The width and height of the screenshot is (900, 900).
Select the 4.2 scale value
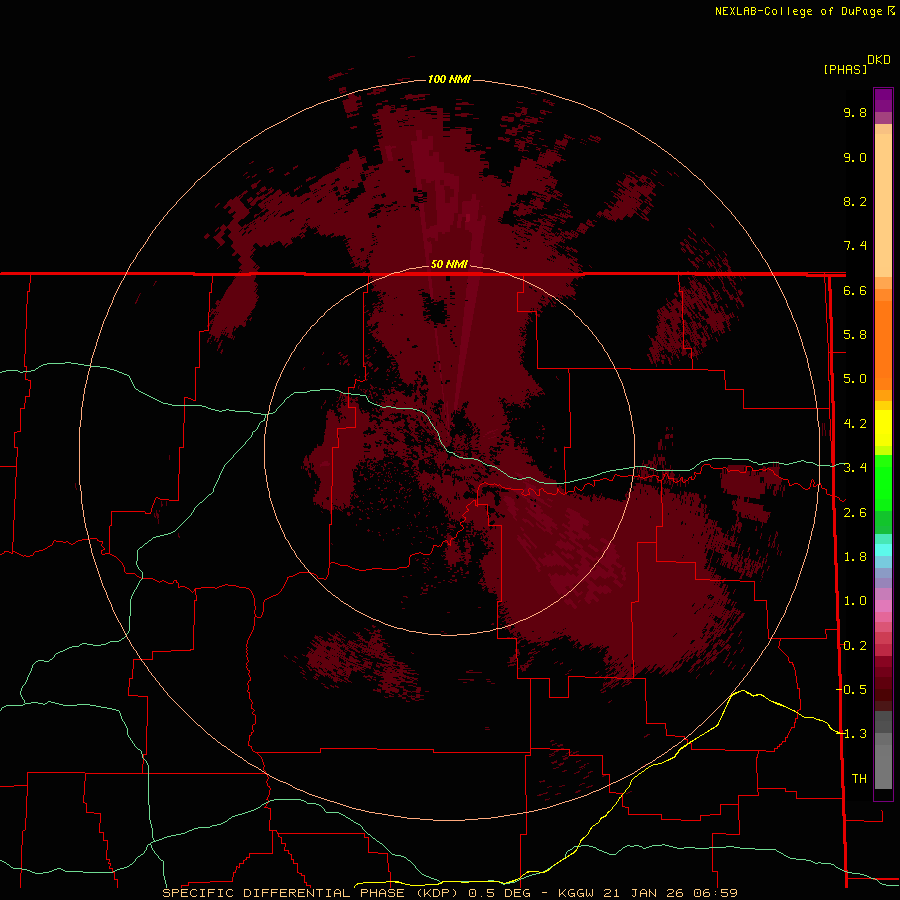click(x=855, y=424)
